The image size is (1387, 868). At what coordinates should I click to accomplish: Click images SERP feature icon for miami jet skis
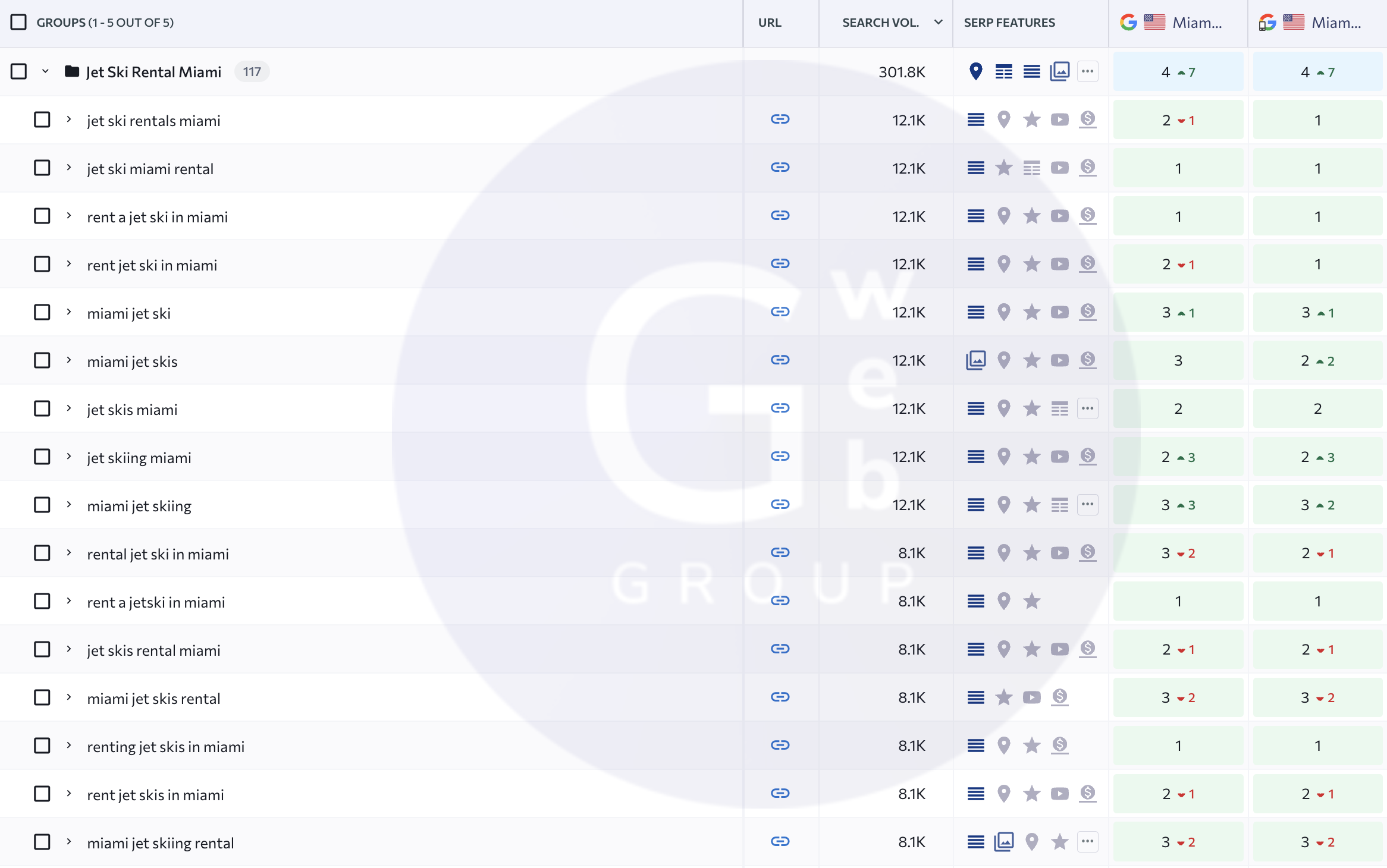975,360
